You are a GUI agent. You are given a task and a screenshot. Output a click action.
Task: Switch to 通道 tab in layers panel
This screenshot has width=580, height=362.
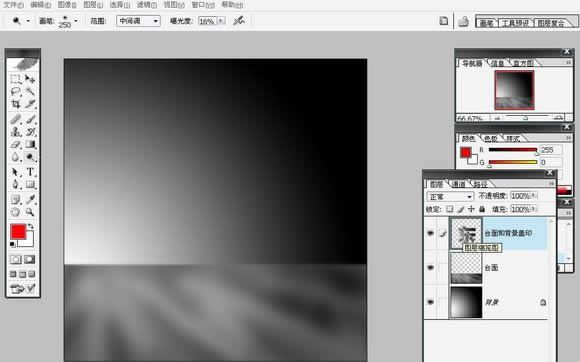[459, 184]
